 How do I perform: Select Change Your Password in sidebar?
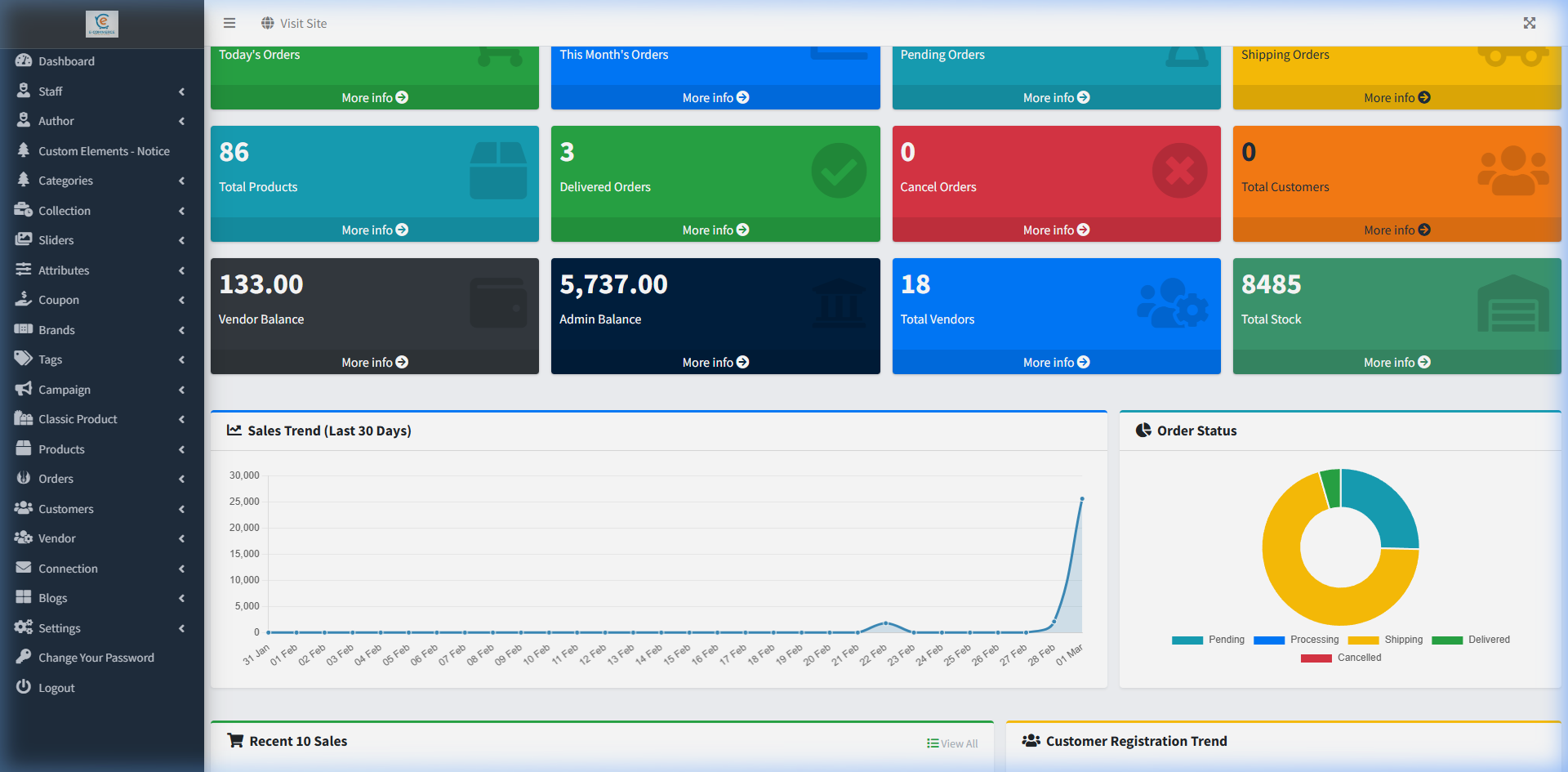coord(96,657)
